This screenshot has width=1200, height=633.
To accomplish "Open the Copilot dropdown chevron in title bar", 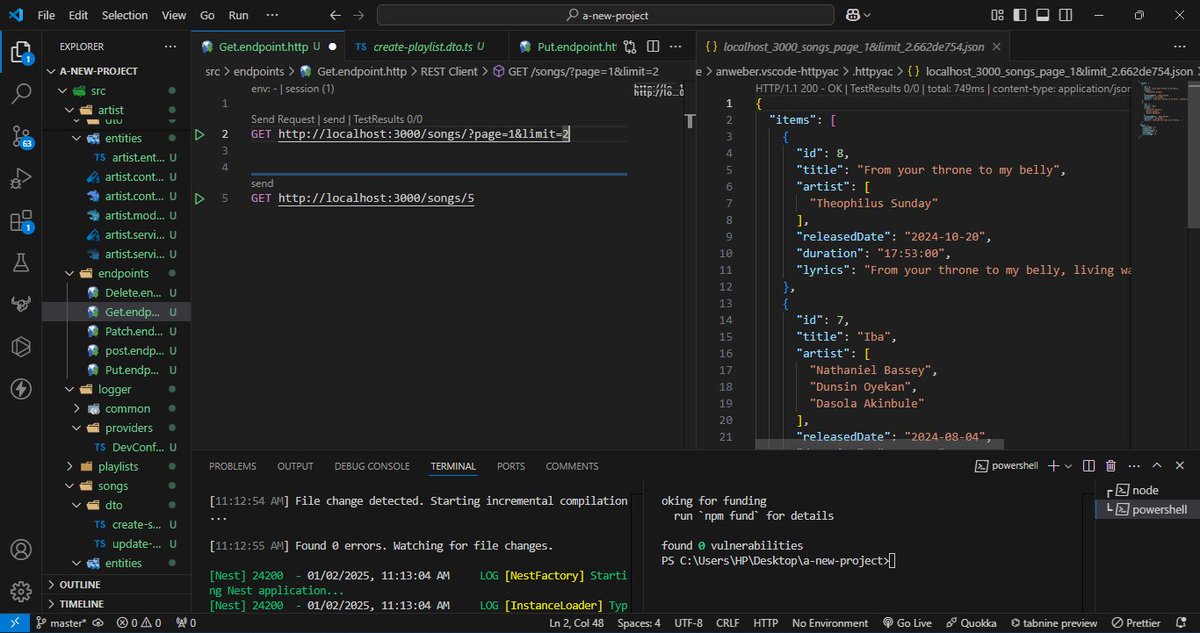I will (867, 15).
